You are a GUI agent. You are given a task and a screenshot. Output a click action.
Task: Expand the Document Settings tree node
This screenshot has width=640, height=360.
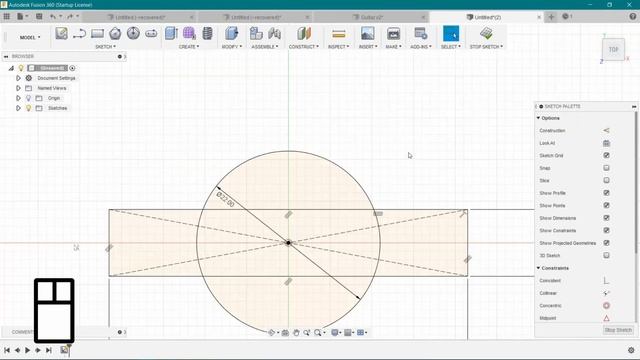point(18,78)
